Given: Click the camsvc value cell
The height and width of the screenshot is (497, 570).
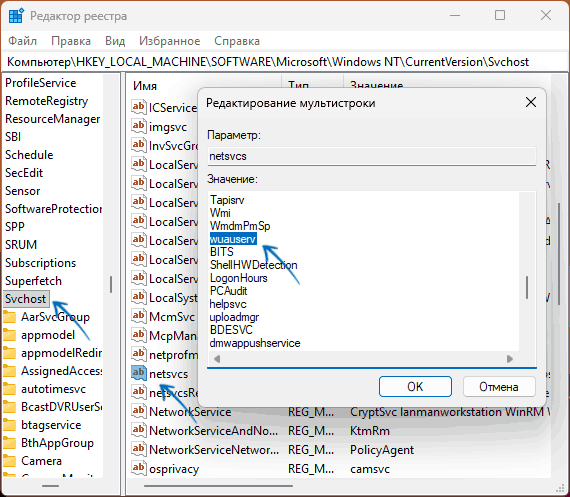Looking at the screenshot, I should tap(370, 469).
